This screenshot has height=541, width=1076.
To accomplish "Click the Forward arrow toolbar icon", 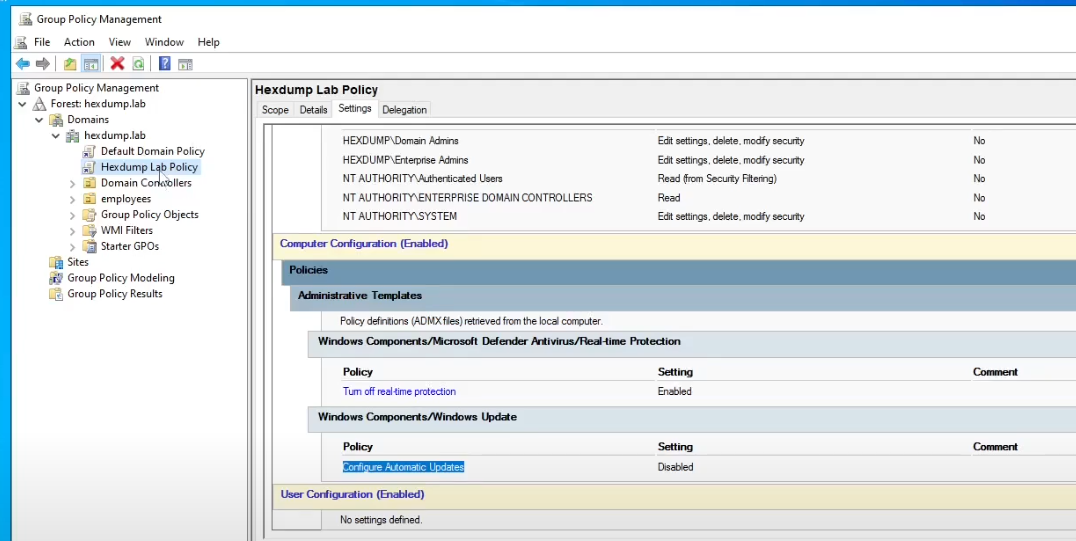I will coord(42,64).
